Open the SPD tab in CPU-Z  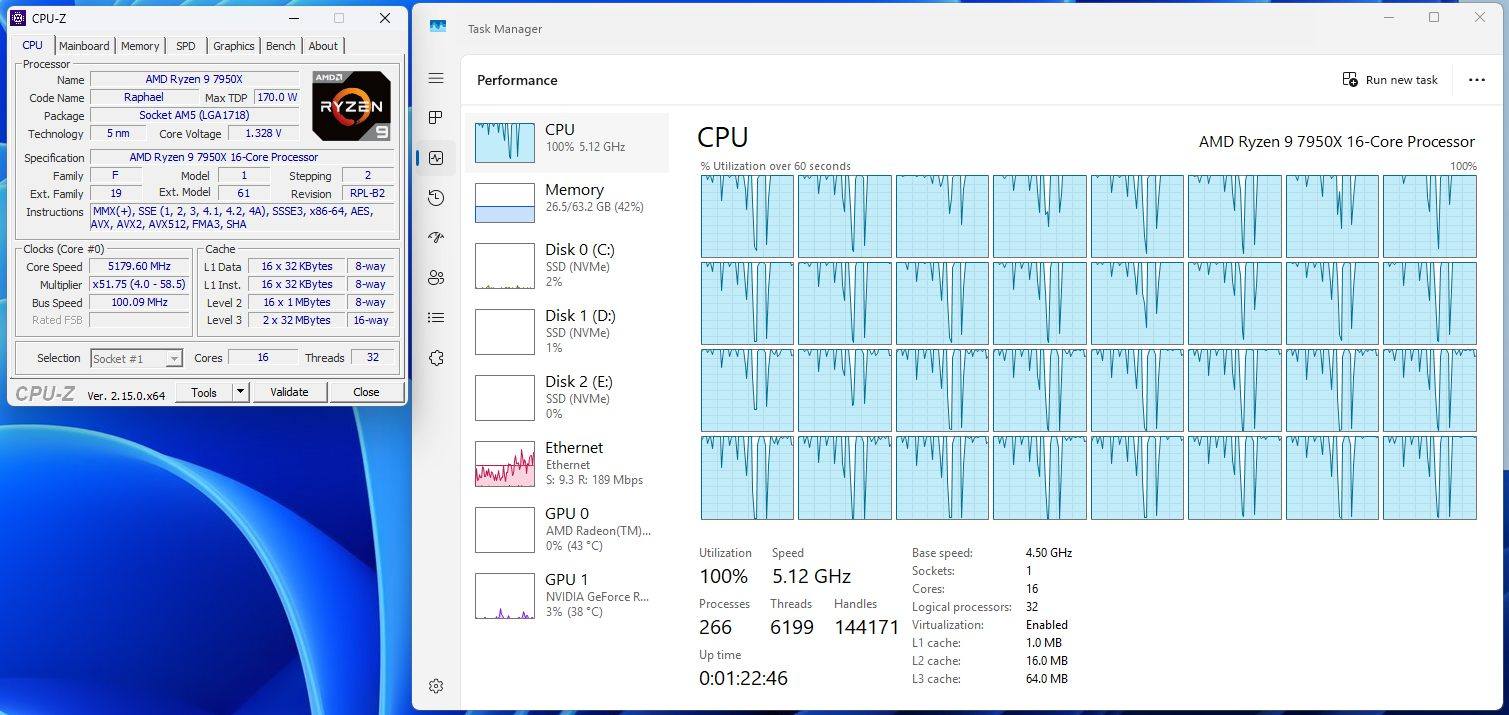pyautogui.click(x=186, y=46)
